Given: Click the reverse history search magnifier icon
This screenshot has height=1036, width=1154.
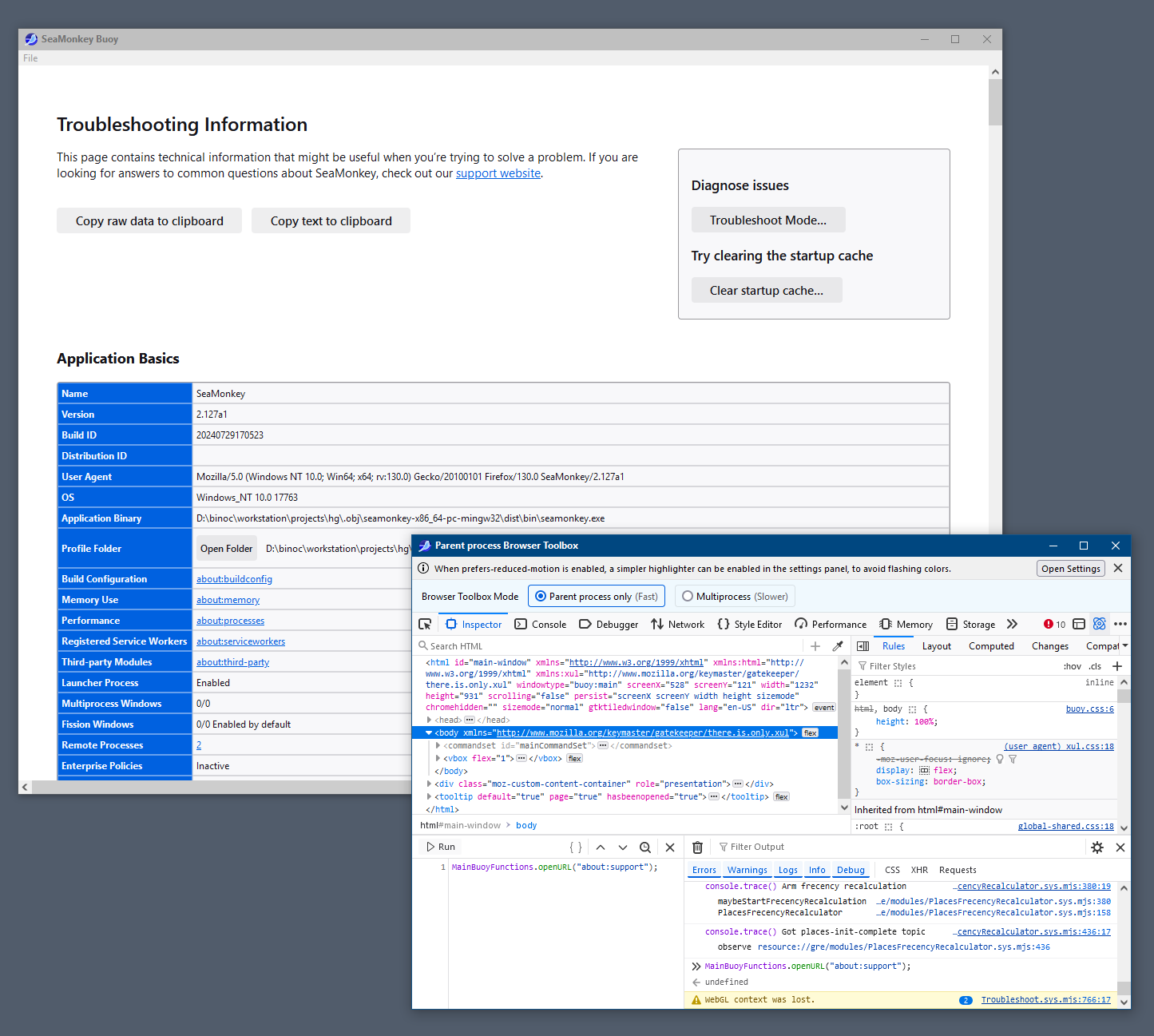Looking at the screenshot, I should click(x=645, y=847).
